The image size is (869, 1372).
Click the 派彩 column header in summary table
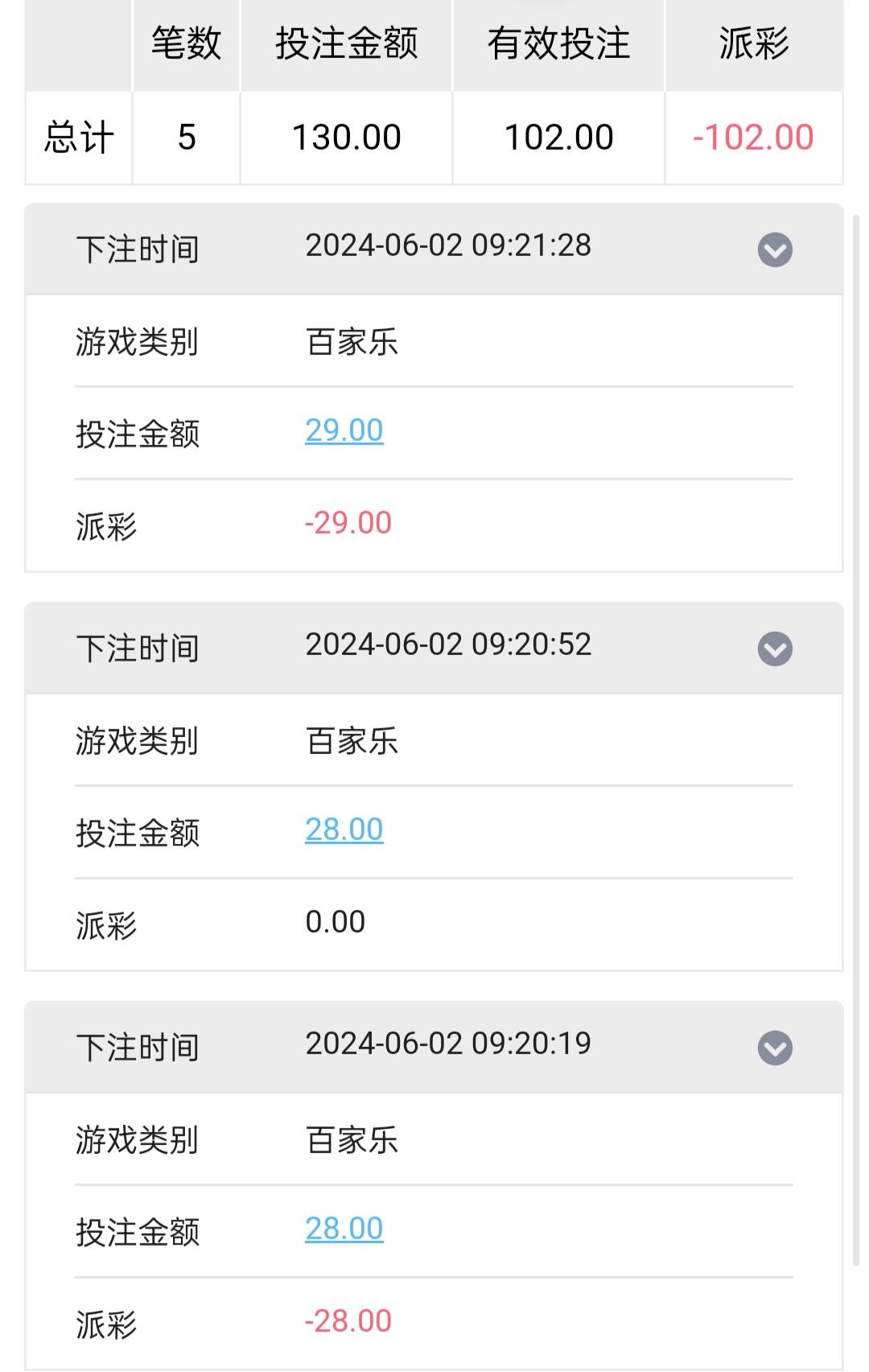pyautogui.click(x=754, y=43)
